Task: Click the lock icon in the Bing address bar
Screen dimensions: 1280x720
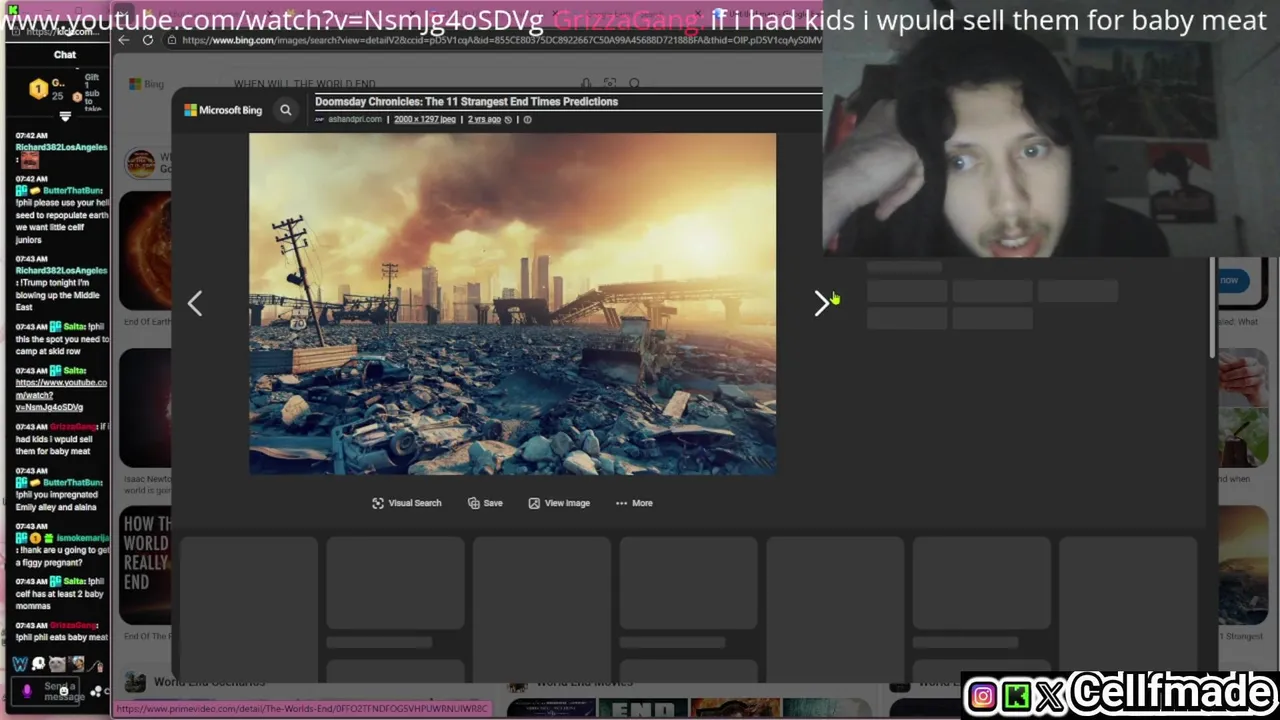Action: tap(172, 40)
